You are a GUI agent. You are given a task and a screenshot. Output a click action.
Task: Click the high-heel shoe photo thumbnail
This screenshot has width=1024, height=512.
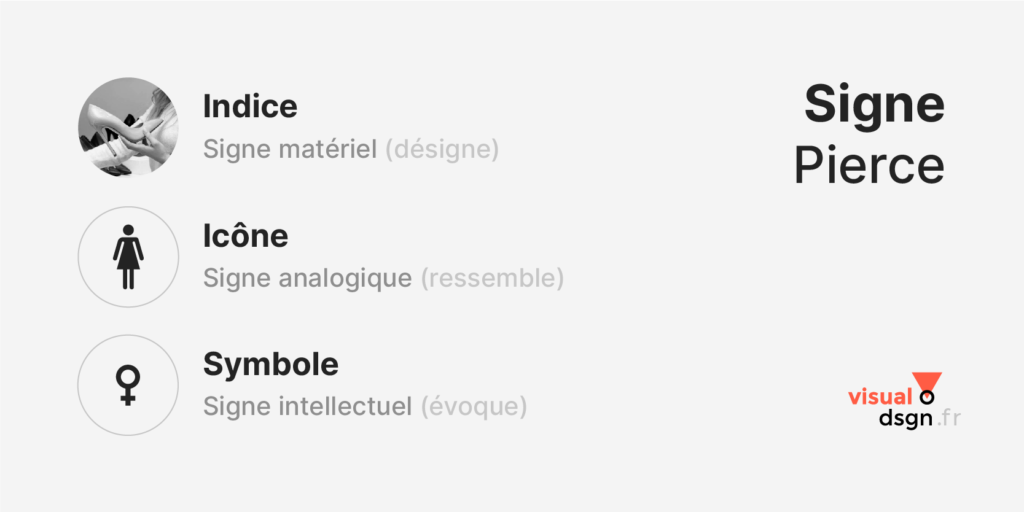pos(128,127)
